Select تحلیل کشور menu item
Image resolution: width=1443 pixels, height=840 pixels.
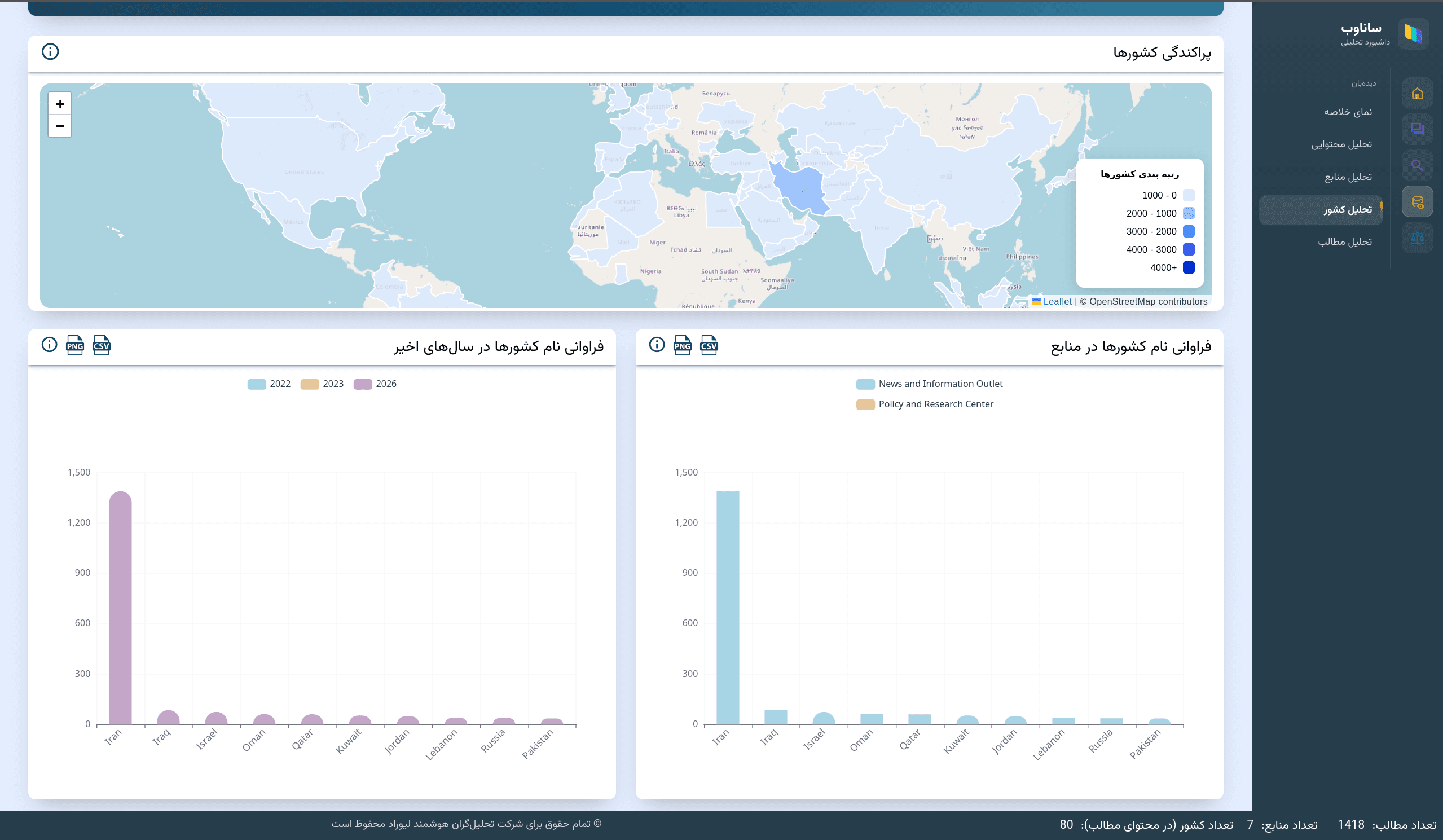(1321, 209)
